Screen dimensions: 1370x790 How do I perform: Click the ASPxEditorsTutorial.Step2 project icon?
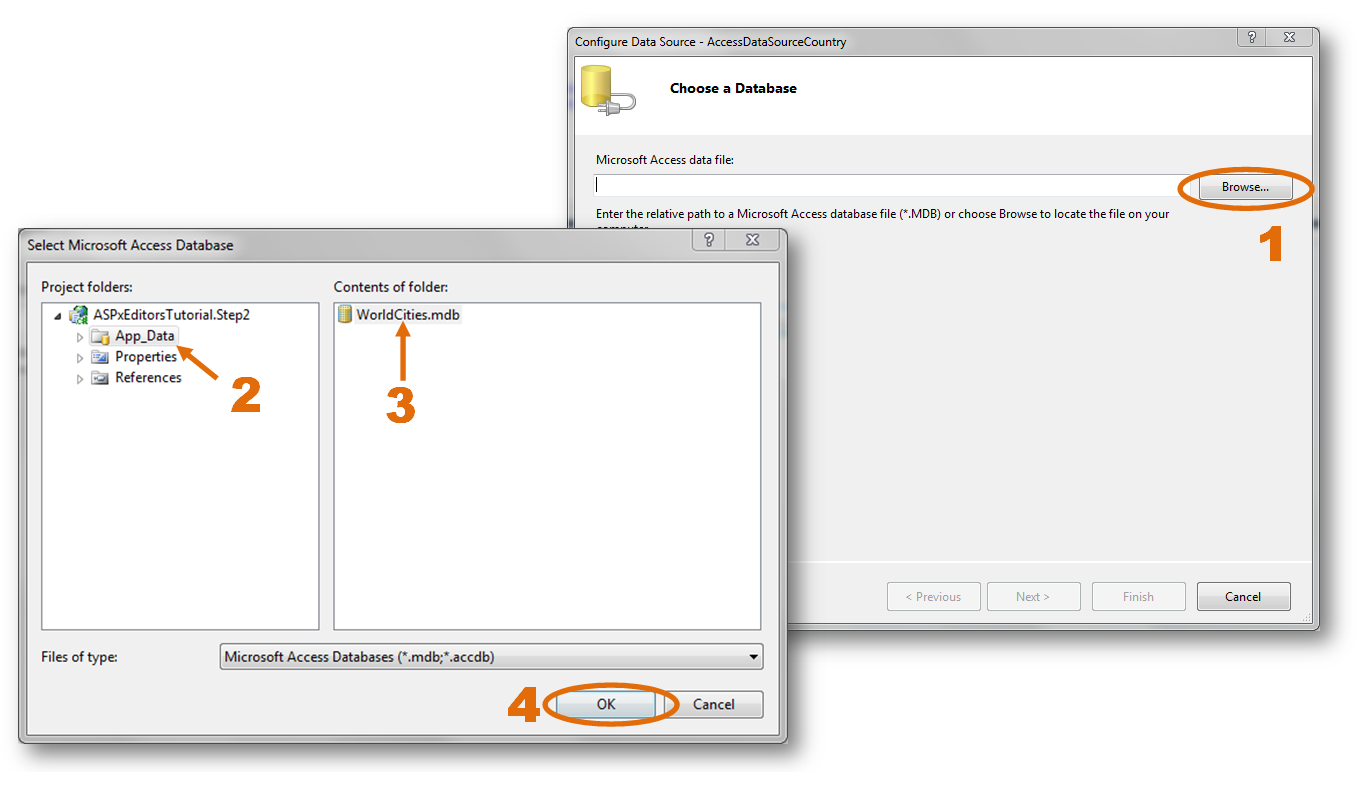(x=78, y=315)
